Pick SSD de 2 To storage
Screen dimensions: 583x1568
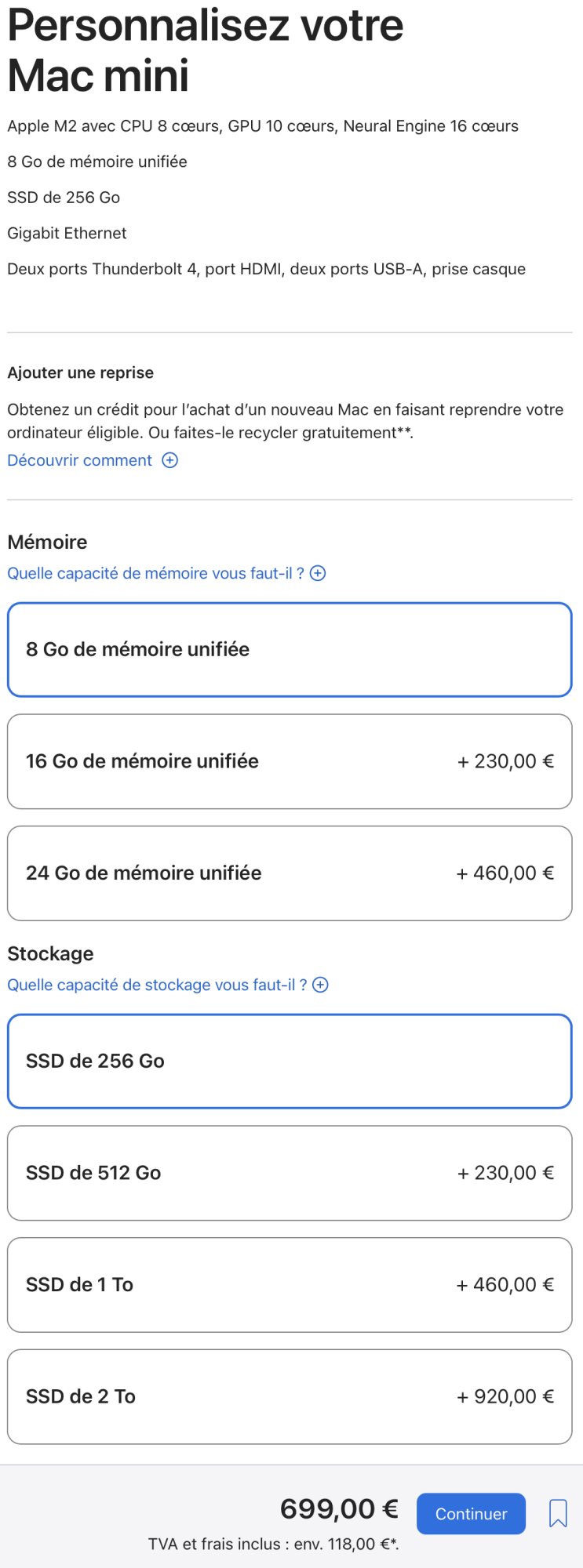click(x=290, y=1396)
